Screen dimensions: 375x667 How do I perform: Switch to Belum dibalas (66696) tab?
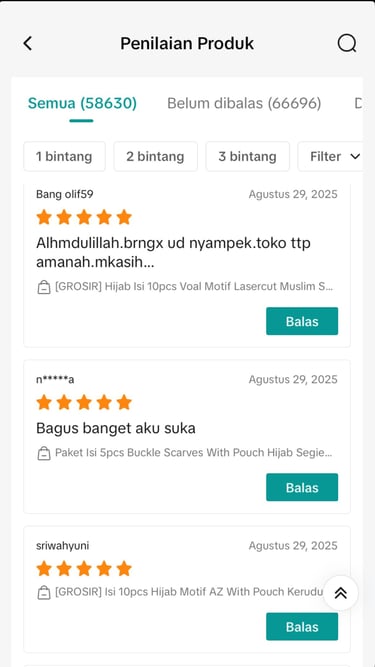click(244, 103)
